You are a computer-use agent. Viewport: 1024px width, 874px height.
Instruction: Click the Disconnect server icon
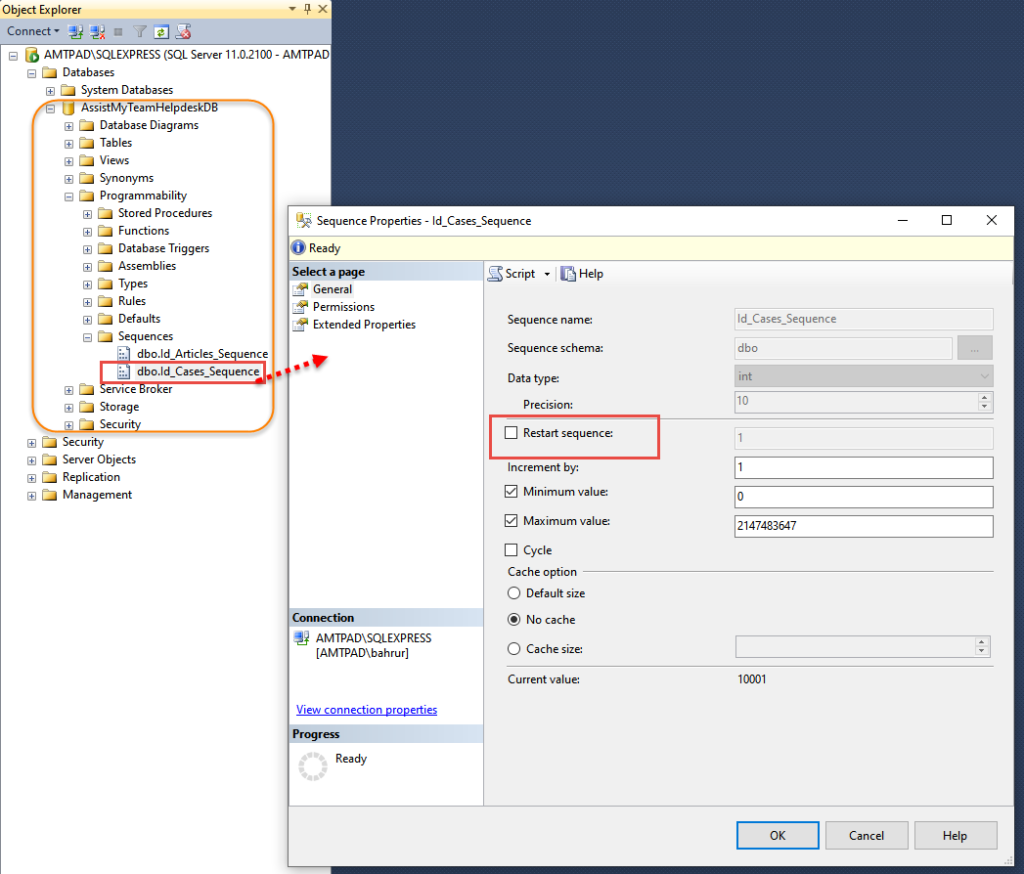click(96, 31)
